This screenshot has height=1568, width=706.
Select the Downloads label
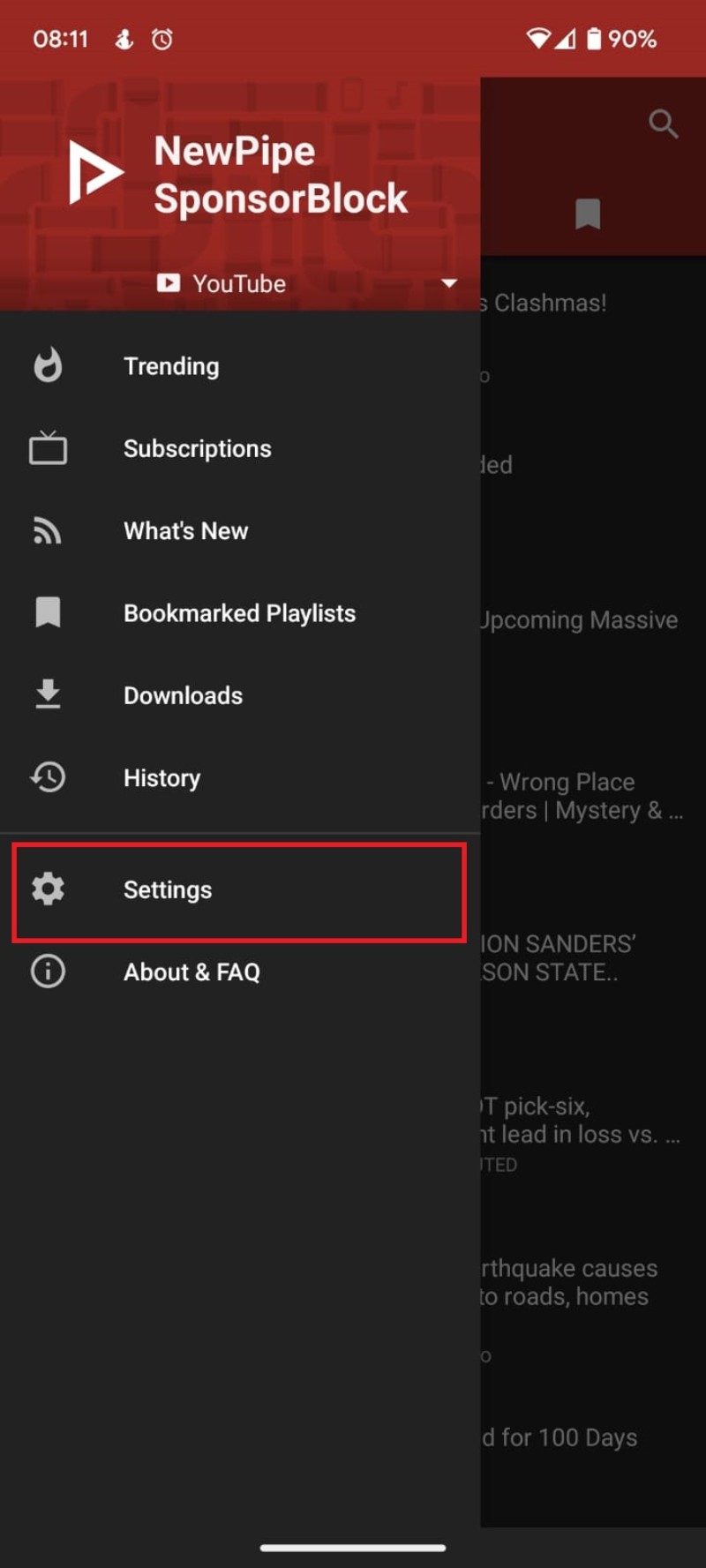[183, 695]
